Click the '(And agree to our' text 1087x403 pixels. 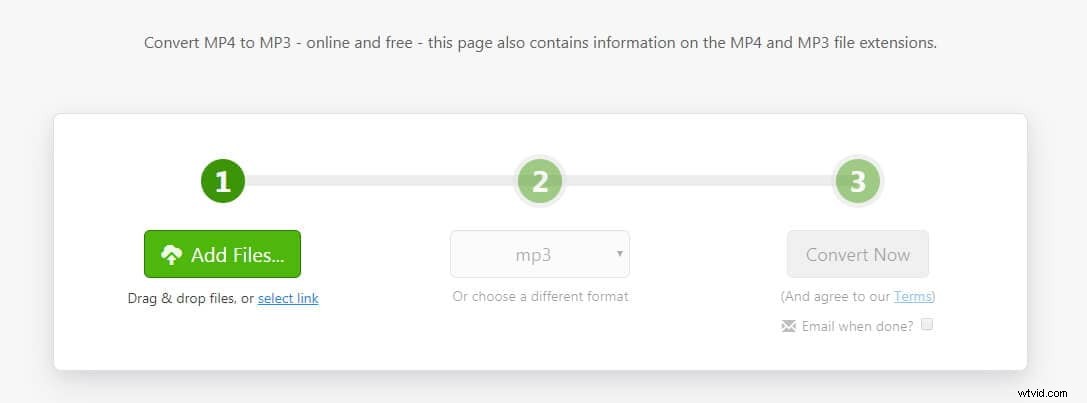(836, 297)
